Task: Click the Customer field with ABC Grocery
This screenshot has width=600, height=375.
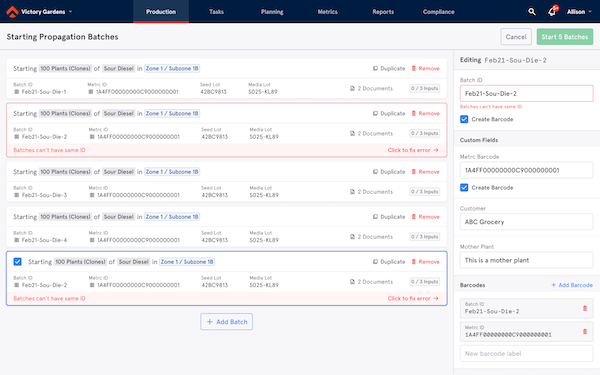Action: pyautogui.click(x=527, y=222)
